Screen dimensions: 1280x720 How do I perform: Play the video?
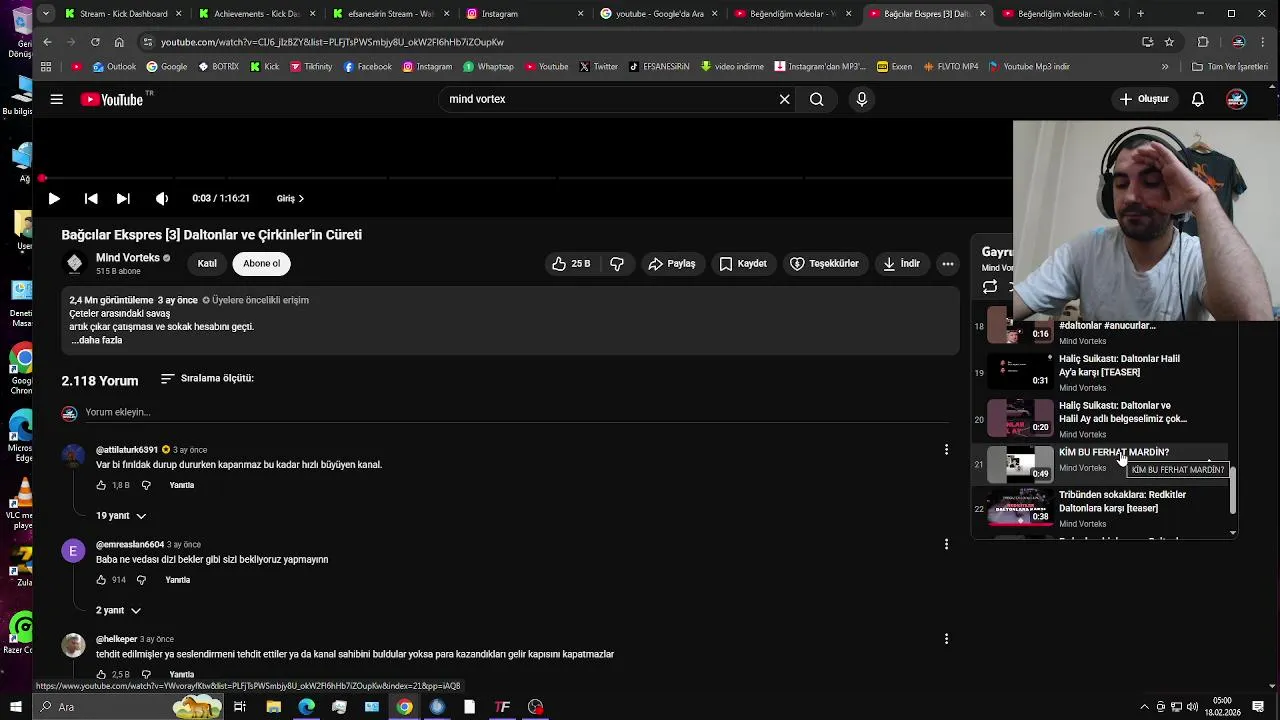coord(54,198)
